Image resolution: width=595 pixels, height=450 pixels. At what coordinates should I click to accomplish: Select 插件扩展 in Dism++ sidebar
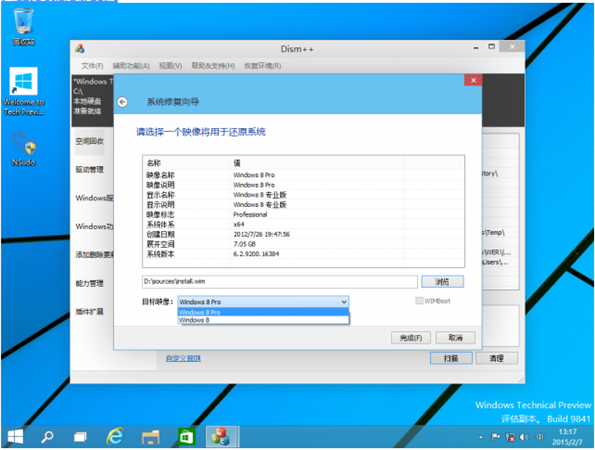click(x=90, y=312)
